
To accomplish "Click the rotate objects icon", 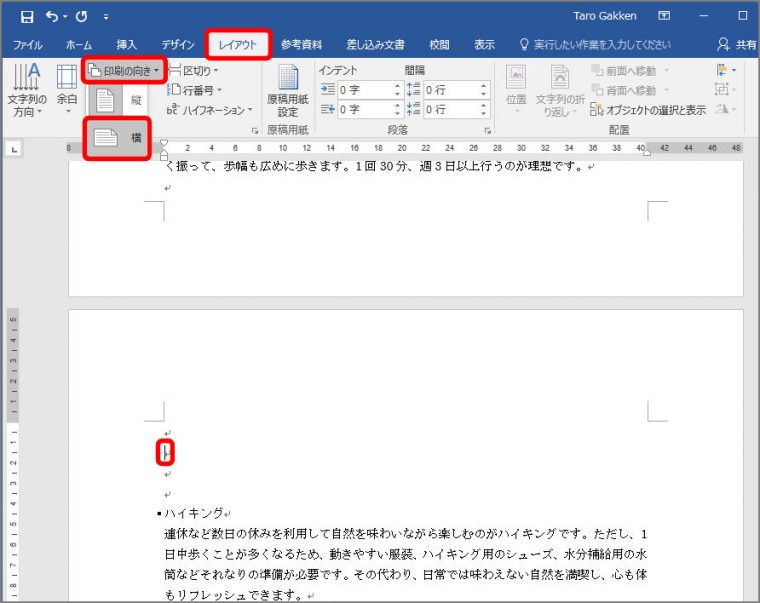I will pyautogui.click(x=726, y=110).
